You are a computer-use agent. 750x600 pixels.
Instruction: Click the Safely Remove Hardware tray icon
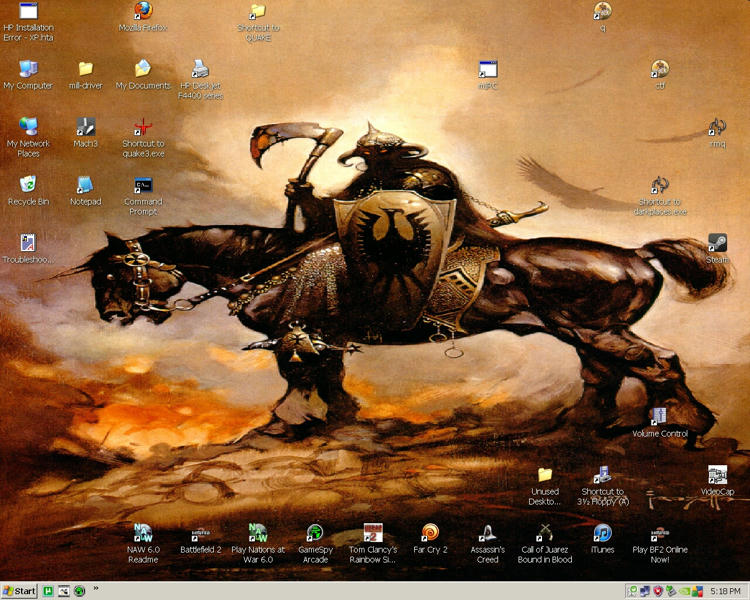point(671,591)
